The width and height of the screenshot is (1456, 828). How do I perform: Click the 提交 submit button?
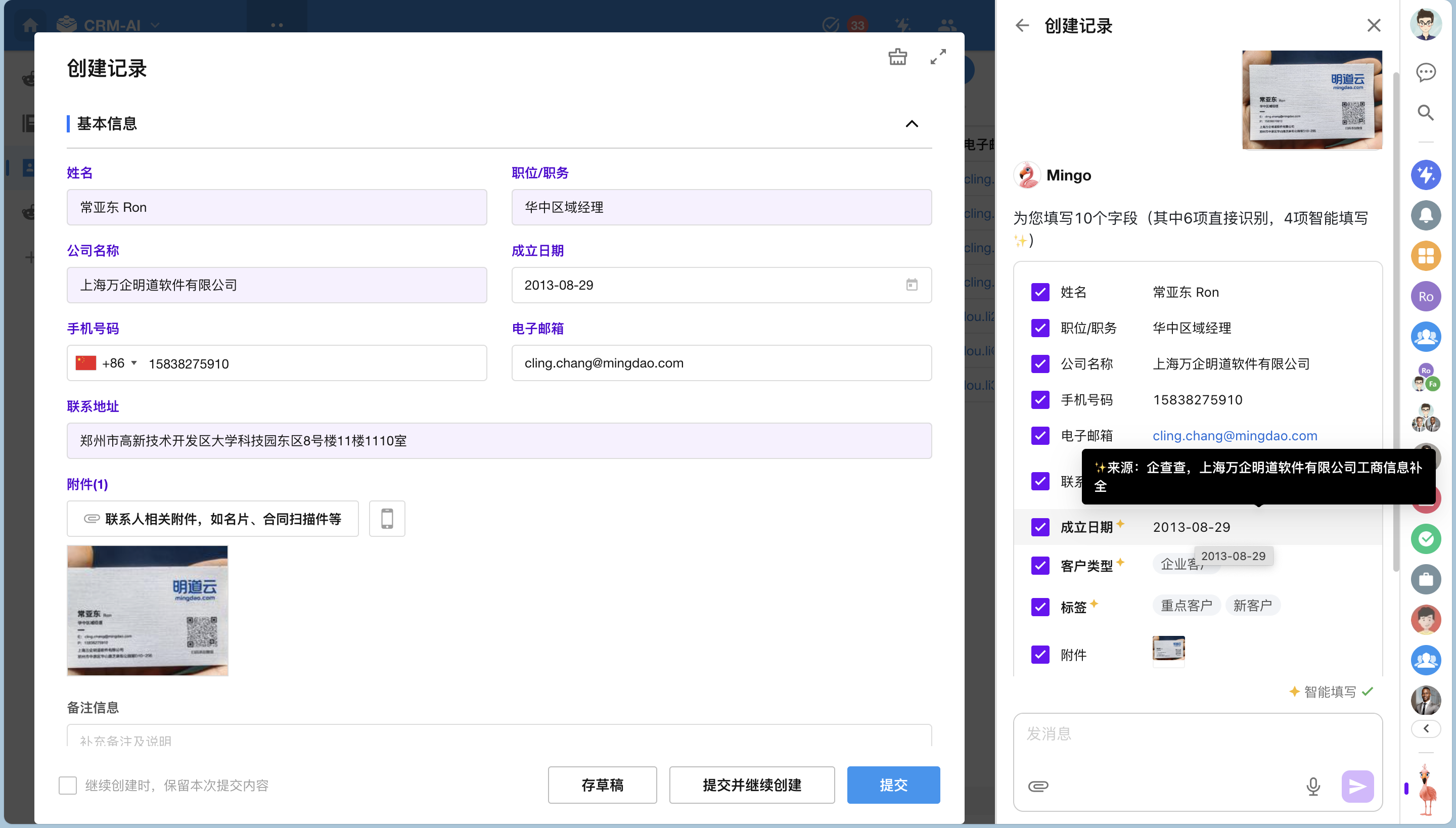pos(893,785)
